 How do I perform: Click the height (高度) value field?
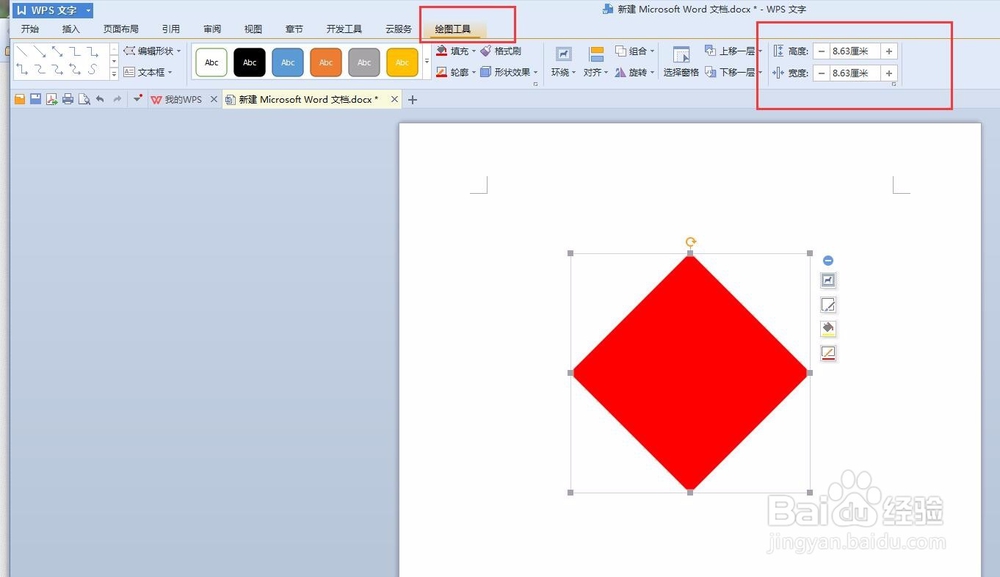pos(855,51)
